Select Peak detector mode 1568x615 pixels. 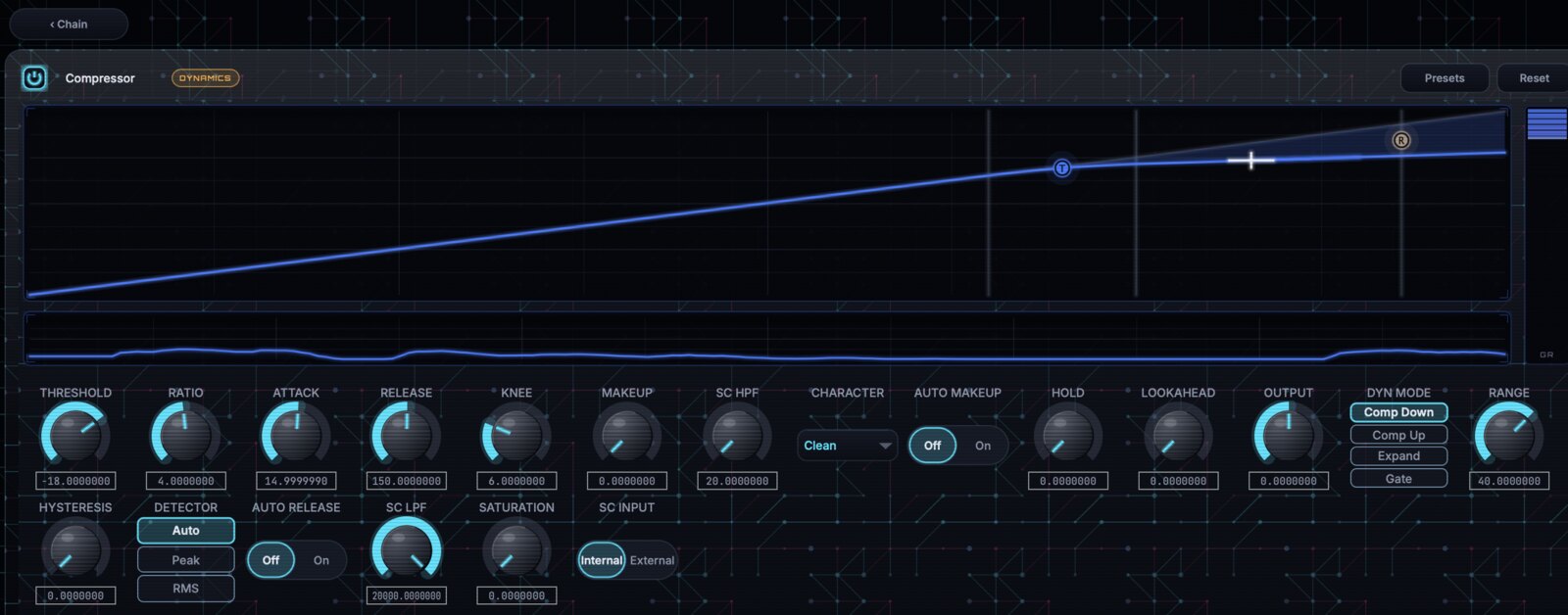185,560
